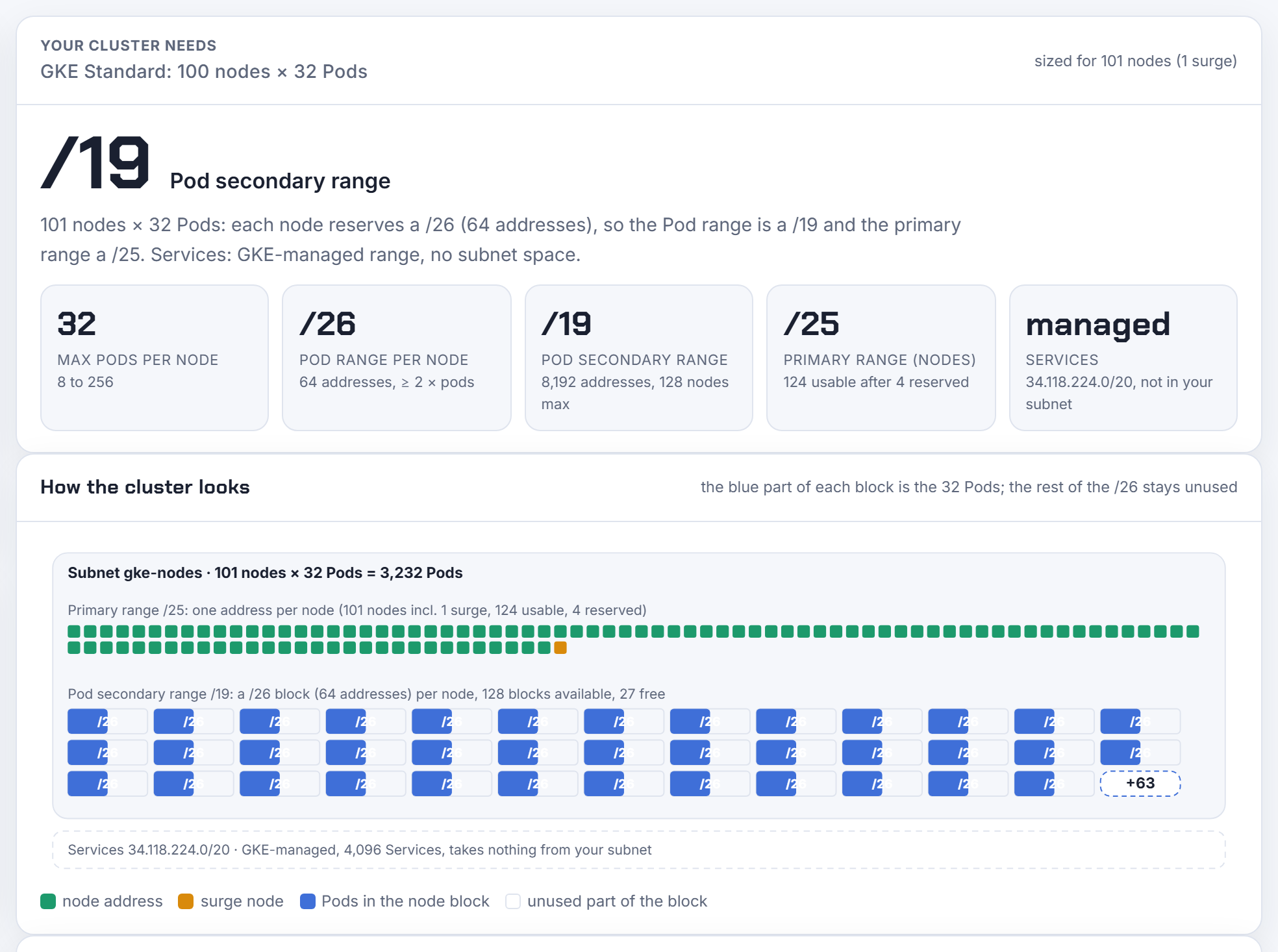Image resolution: width=1278 pixels, height=952 pixels.
Task: Click the 'POD SECONDARY RANGE' card label
Action: click(x=634, y=360)
